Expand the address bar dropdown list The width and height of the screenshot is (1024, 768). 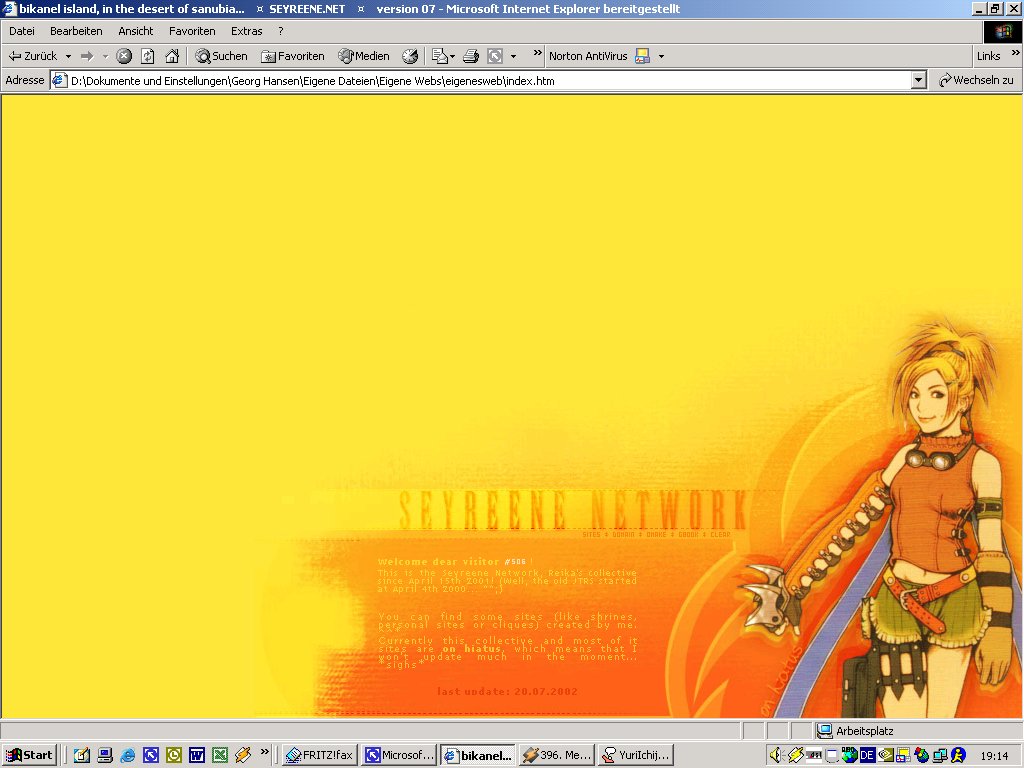[x=919, y=81]
